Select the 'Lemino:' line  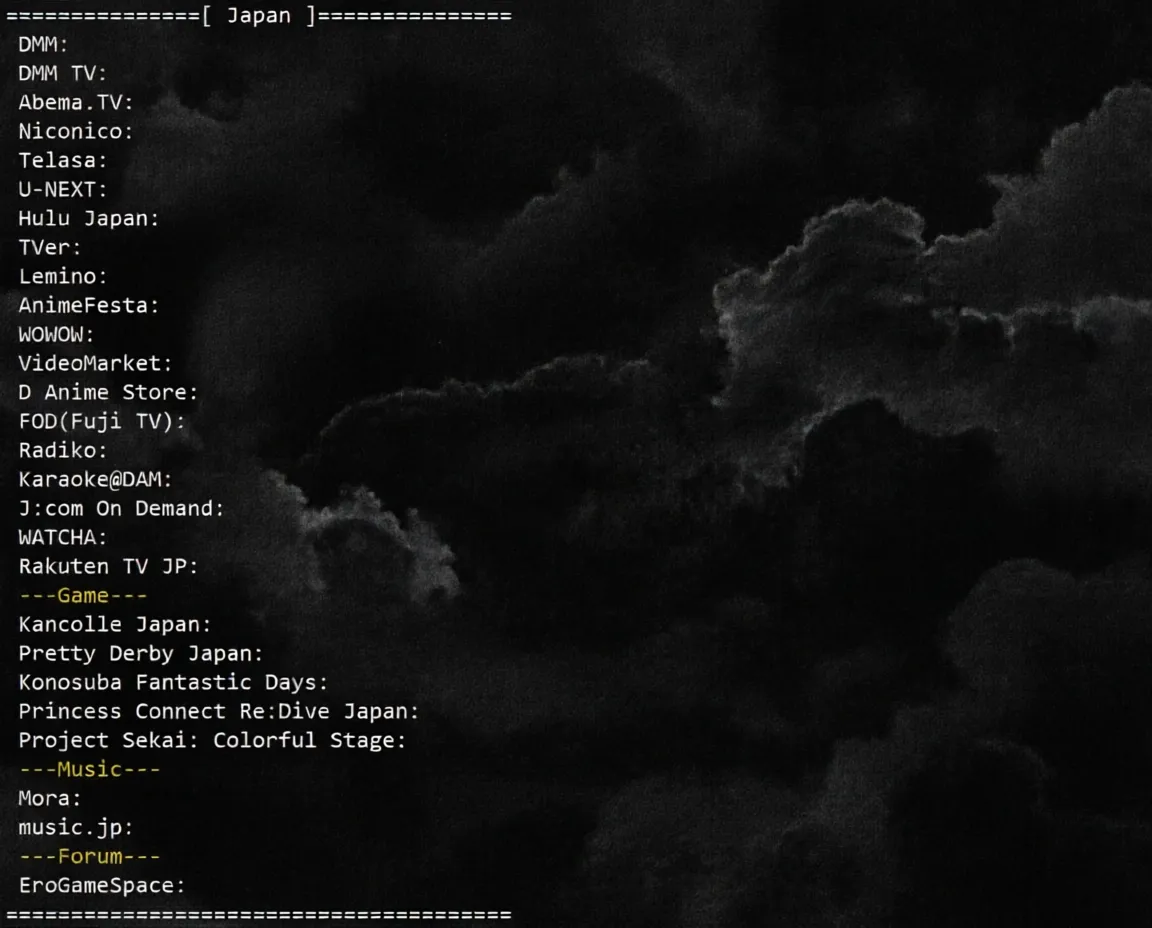point(62,276)
